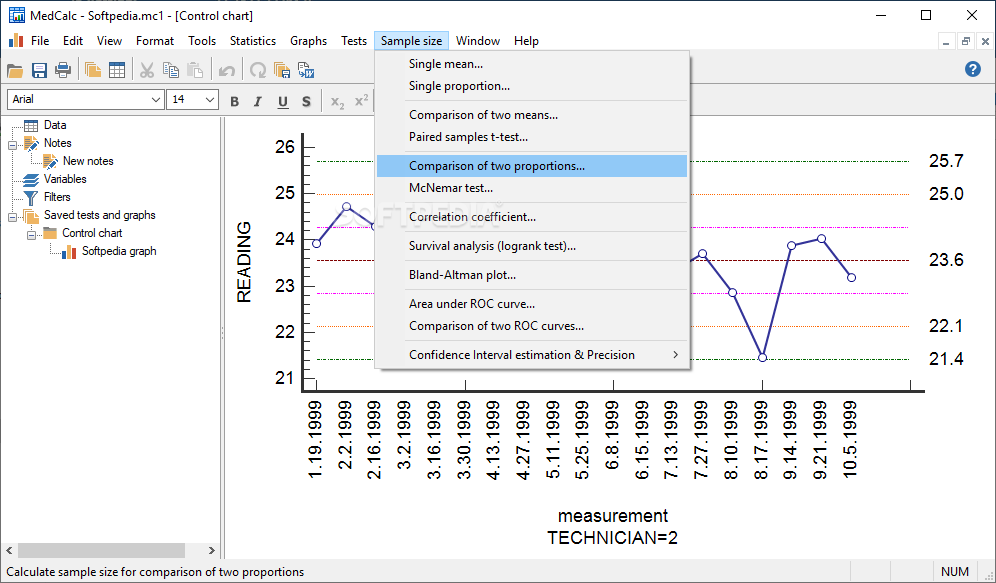Viewport: 996px width, 583px height.
Task: Expand Confidence Interval estimation & Precision submenu
Action: [x=531, y=354]
